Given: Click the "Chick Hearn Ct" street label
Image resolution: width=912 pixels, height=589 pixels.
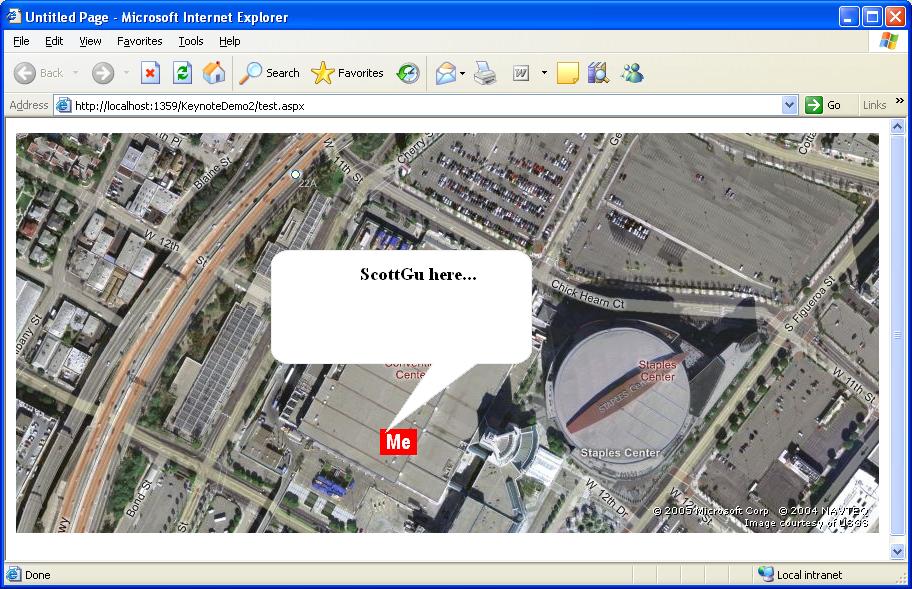Looking at the screenshot, I should point(587,295).
